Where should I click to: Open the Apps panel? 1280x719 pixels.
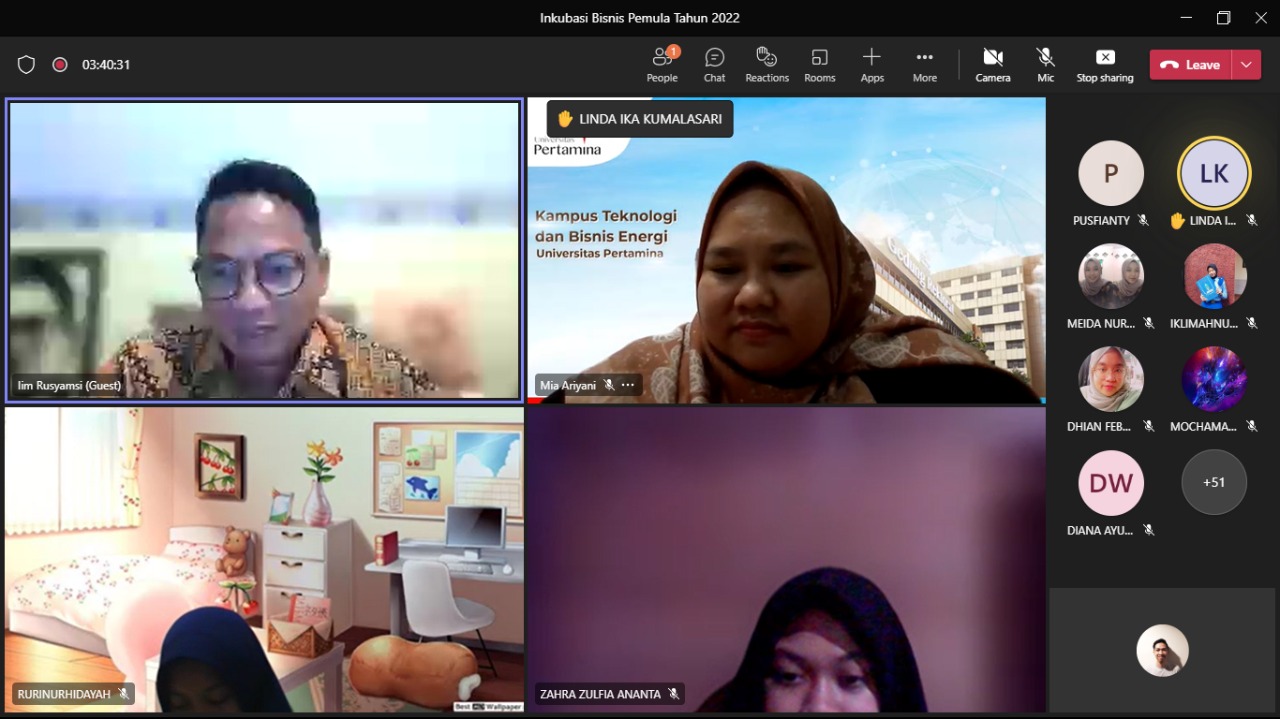pos(872,65)
